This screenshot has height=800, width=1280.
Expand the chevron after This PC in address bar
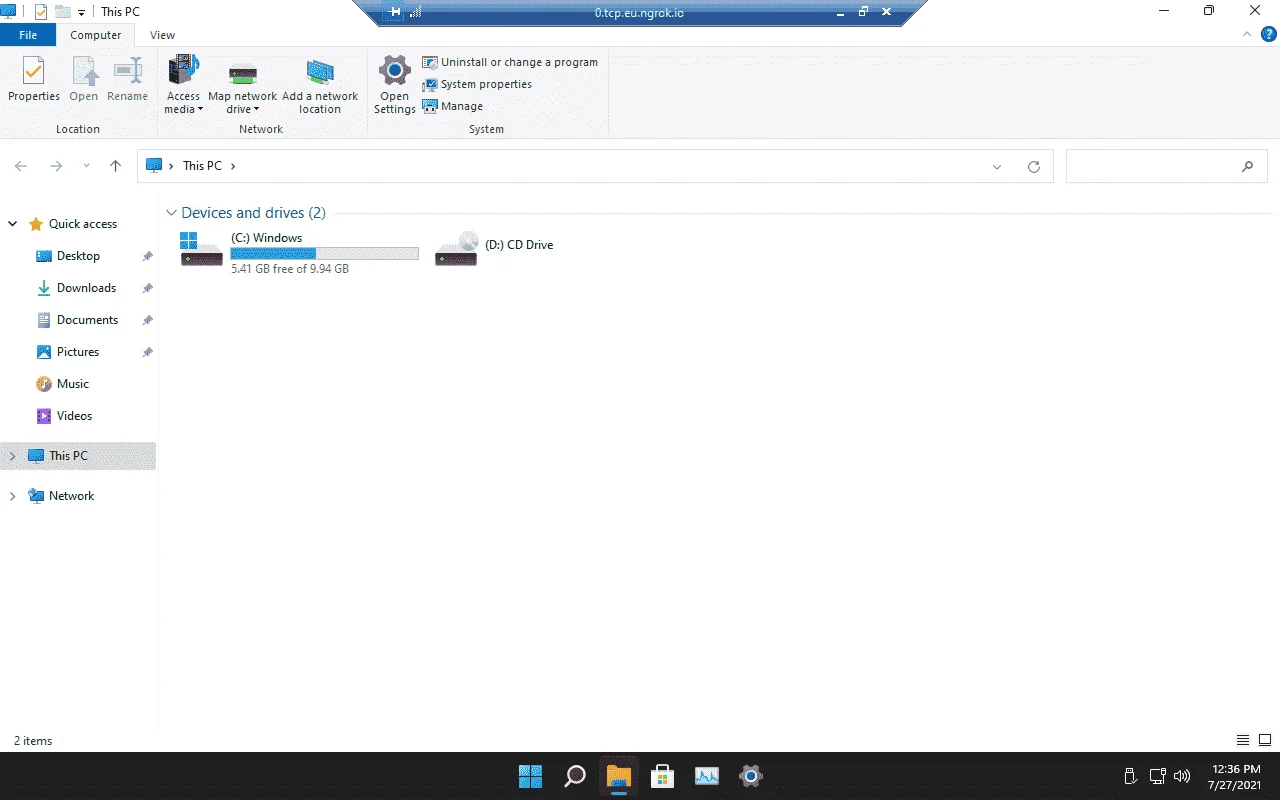[x=233, y=166]
